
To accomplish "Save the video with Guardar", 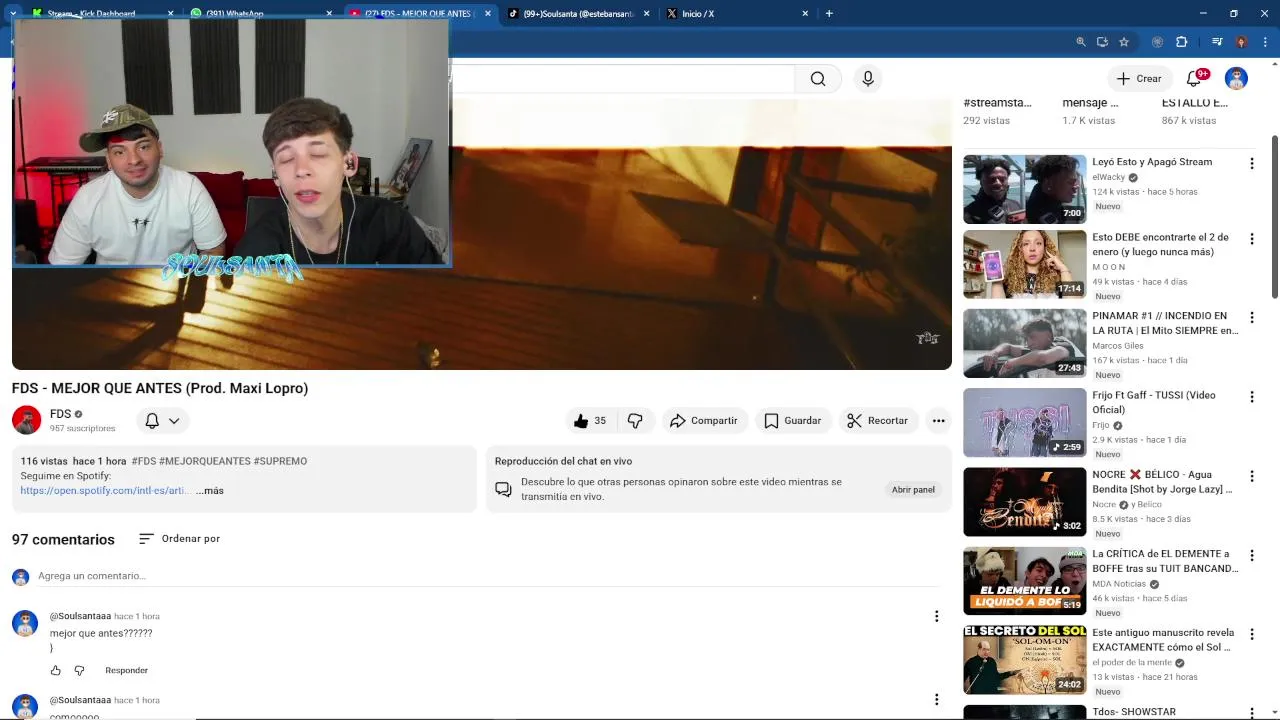I will [x=793, y=421].
